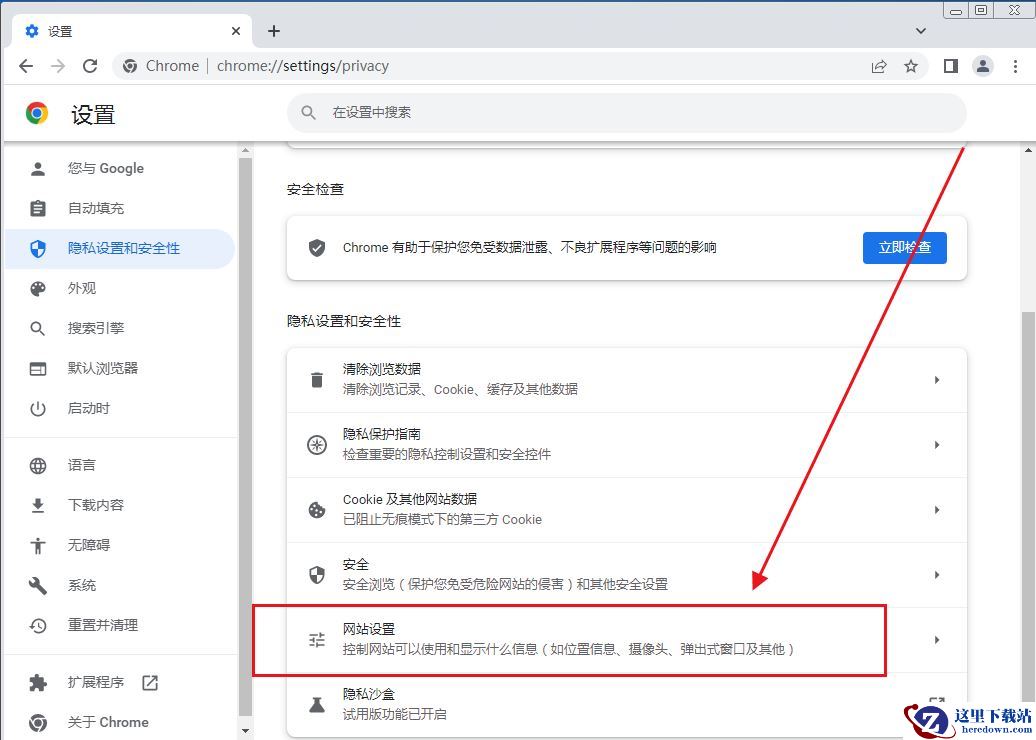Expand 隐私保护指南 row arrow
Viewport: 1036px width, 740px height.
point(937,445)
